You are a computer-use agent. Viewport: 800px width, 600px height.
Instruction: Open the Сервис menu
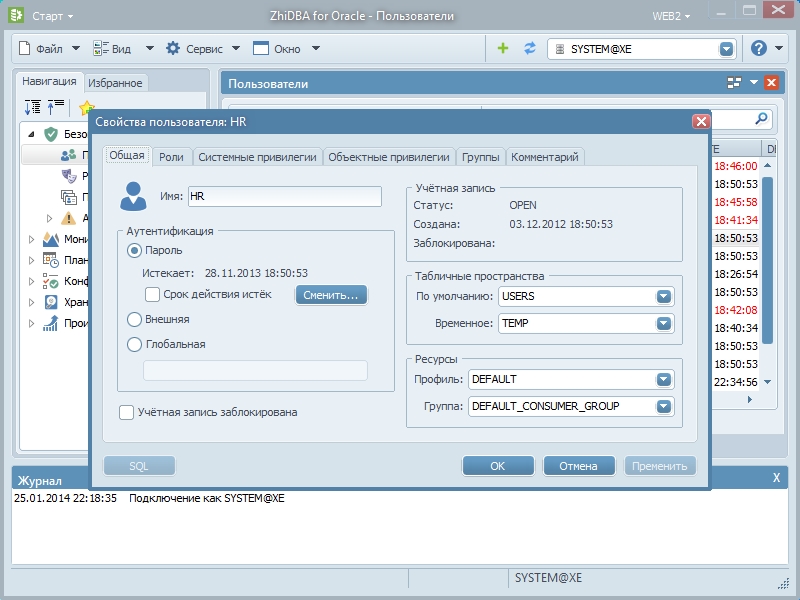tap(203, 49)
